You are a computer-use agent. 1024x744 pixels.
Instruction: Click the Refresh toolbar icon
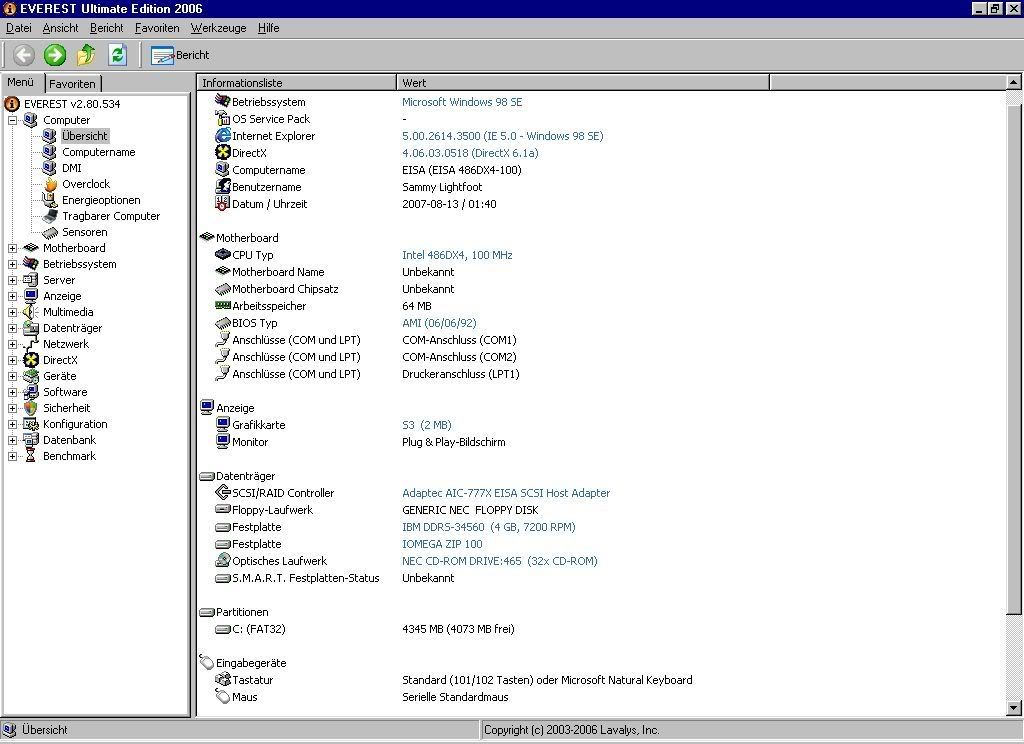118,54
